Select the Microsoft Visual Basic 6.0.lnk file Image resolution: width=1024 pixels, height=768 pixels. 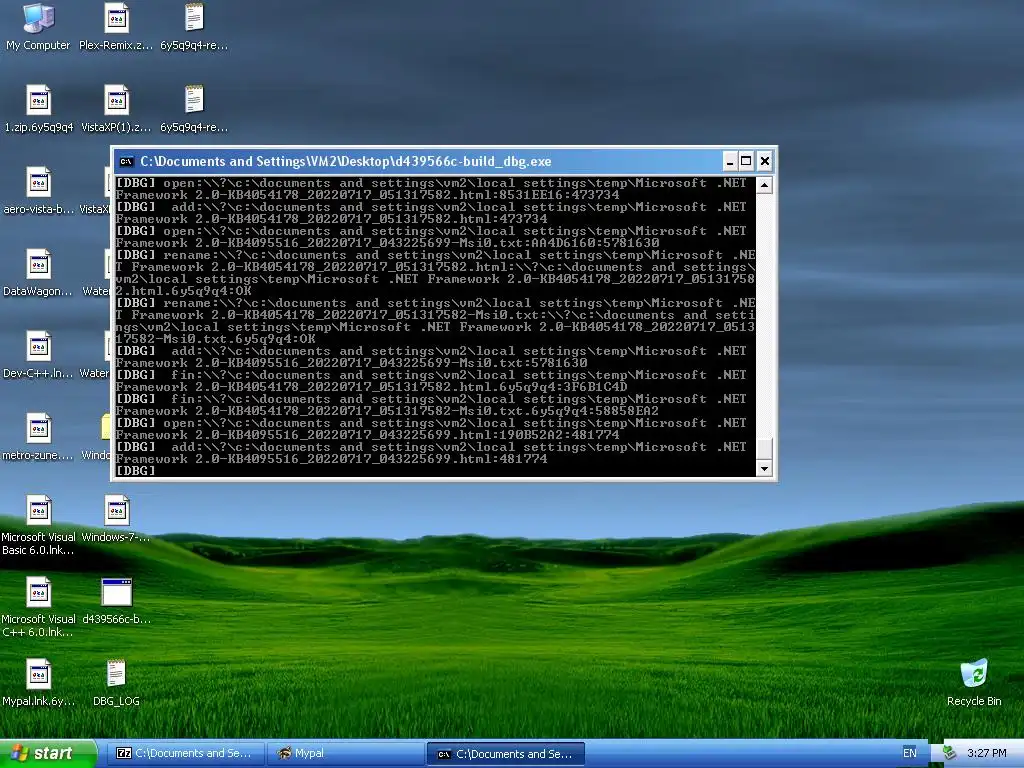pos(39,525)
